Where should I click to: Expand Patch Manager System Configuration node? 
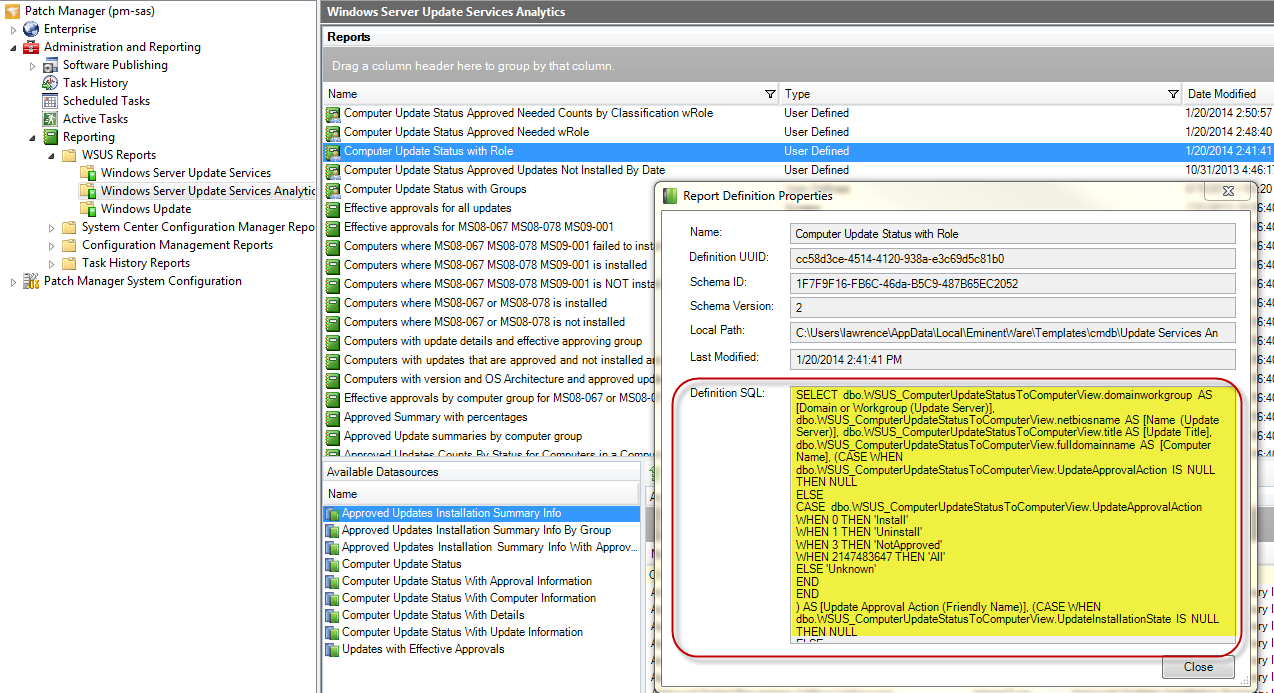pos(14,282)
